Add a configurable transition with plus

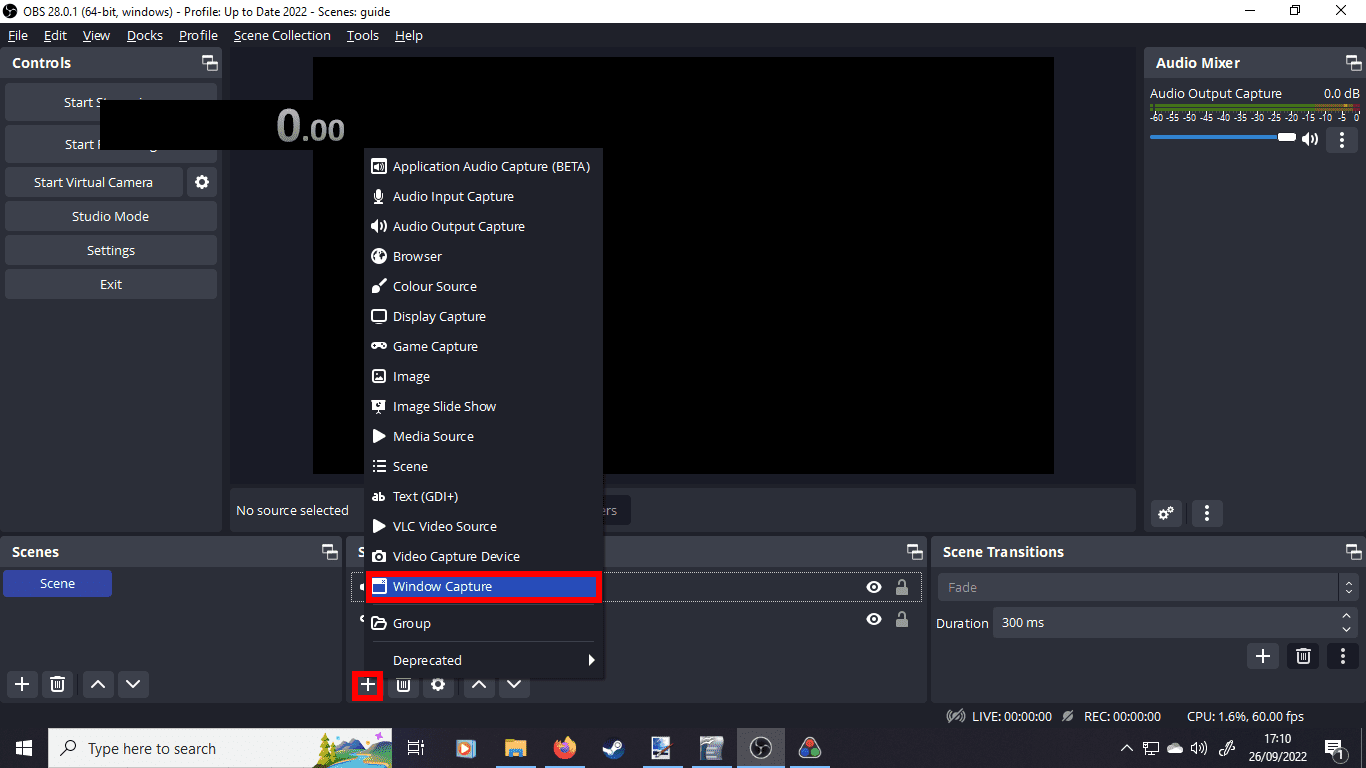pyautogui.click(x=1263, y=656)
